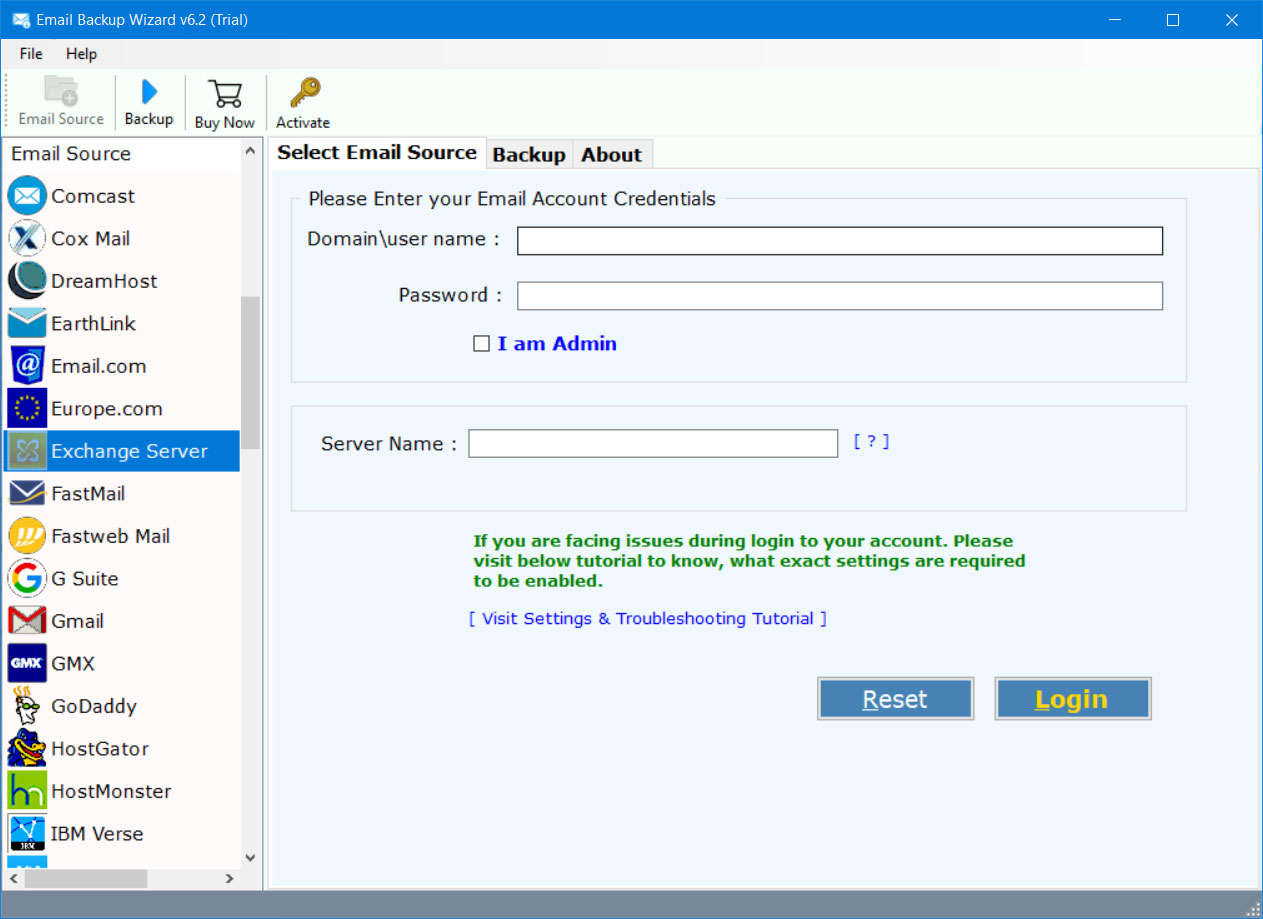Click the FastMail text label
Image resolution: width=1263 pixels, height=919 pixels.
(88, 493)
